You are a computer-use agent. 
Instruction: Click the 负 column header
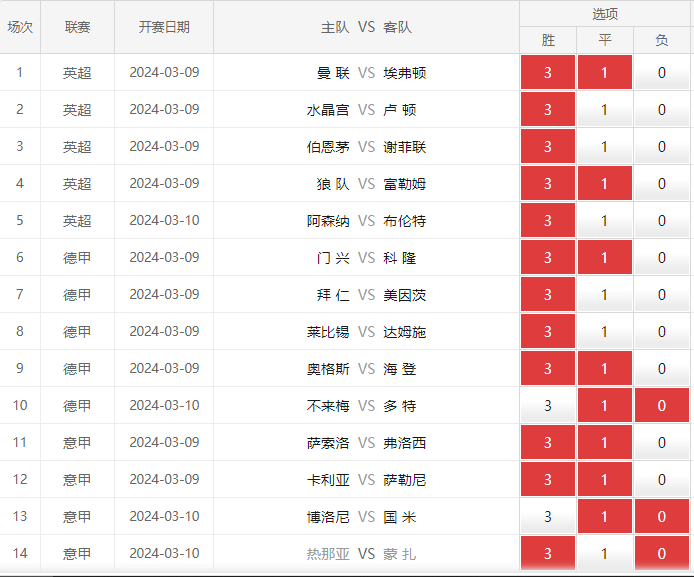tap(662, 40)
